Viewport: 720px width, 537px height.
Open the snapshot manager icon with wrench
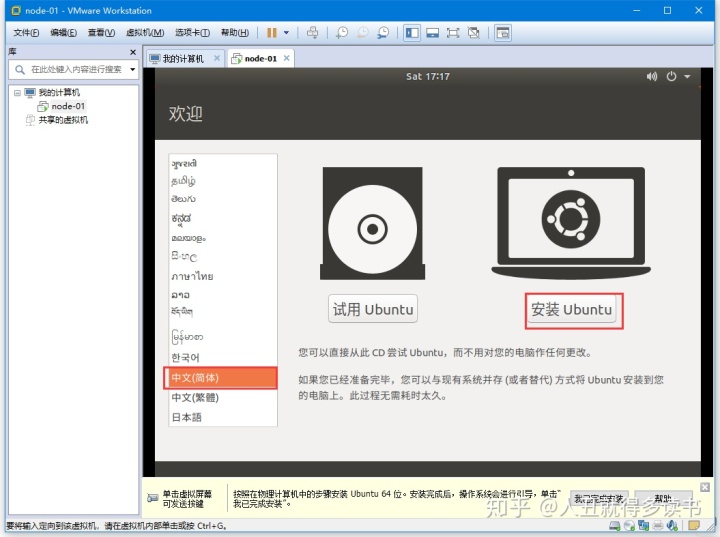click(x=383, y=33)
